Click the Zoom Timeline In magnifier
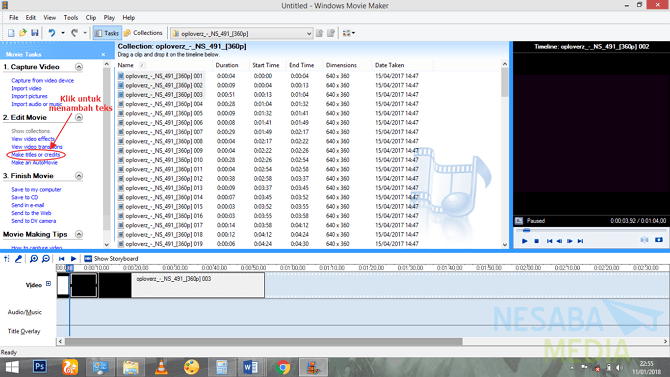Screen dimensions: 670x377 tap(34, 259)
